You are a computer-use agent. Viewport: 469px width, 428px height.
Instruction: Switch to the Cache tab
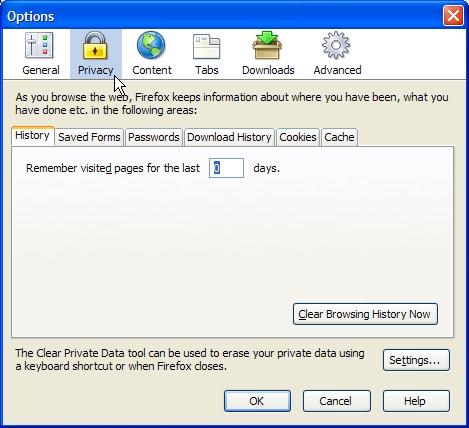tap(339, 137)
